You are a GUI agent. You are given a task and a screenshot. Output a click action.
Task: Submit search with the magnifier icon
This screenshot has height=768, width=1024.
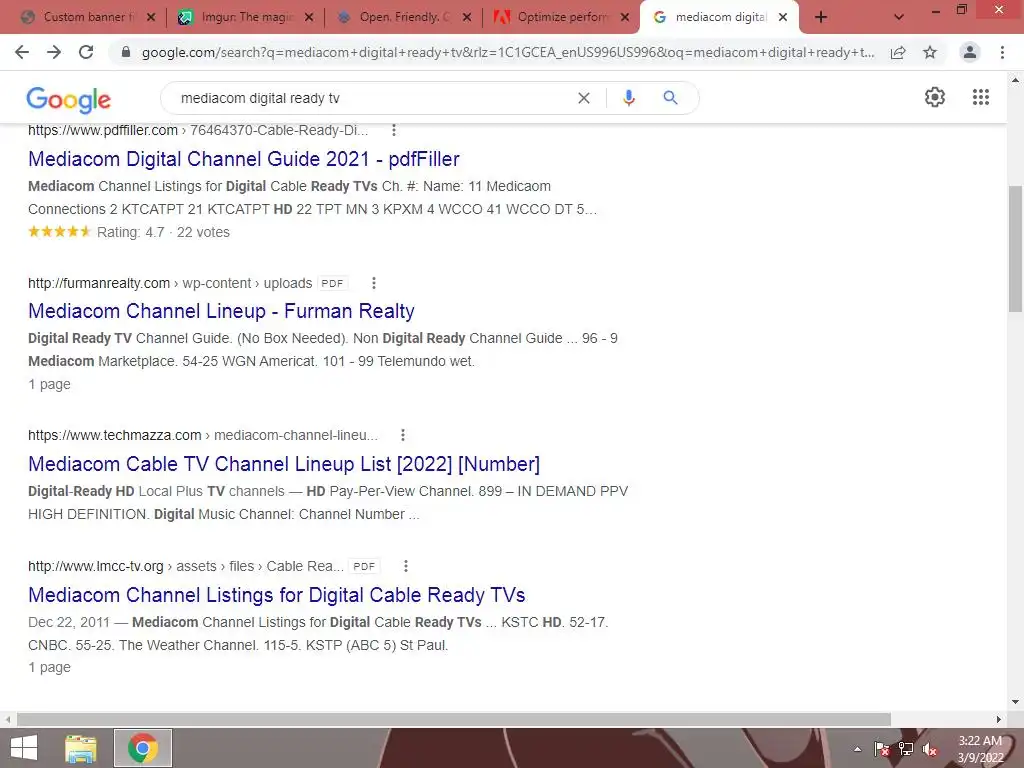(x=670, y=98)
